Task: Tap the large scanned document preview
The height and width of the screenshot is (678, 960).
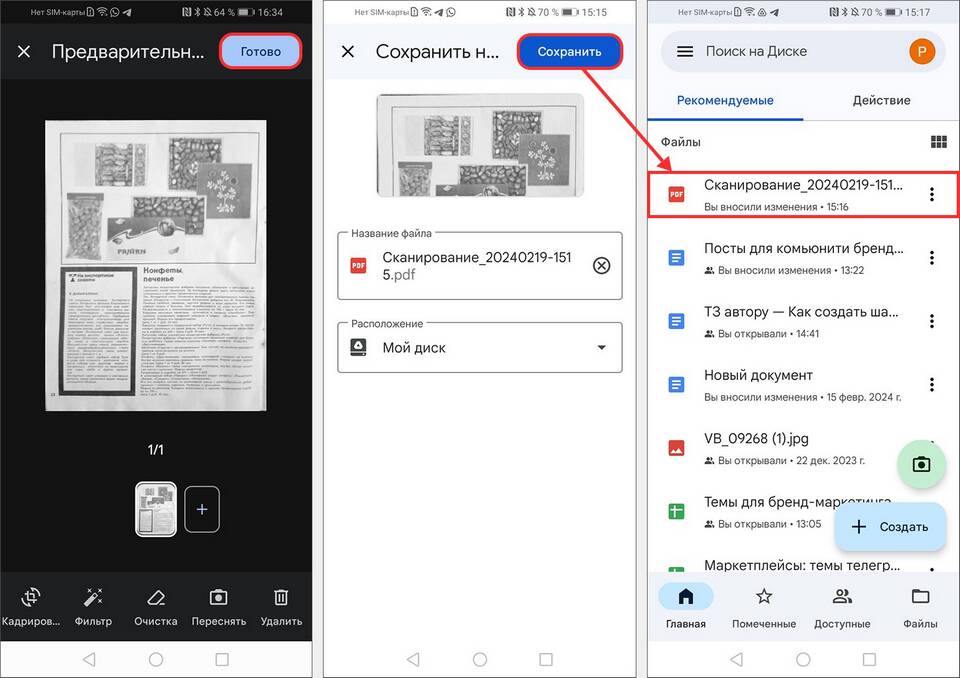Action: click(x=156, y=265)
